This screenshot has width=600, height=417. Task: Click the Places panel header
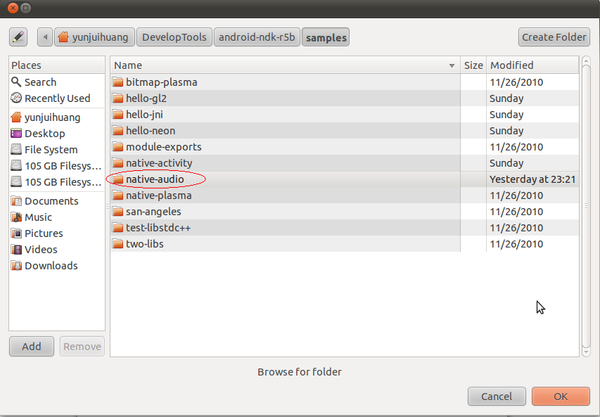pos(57,65)
